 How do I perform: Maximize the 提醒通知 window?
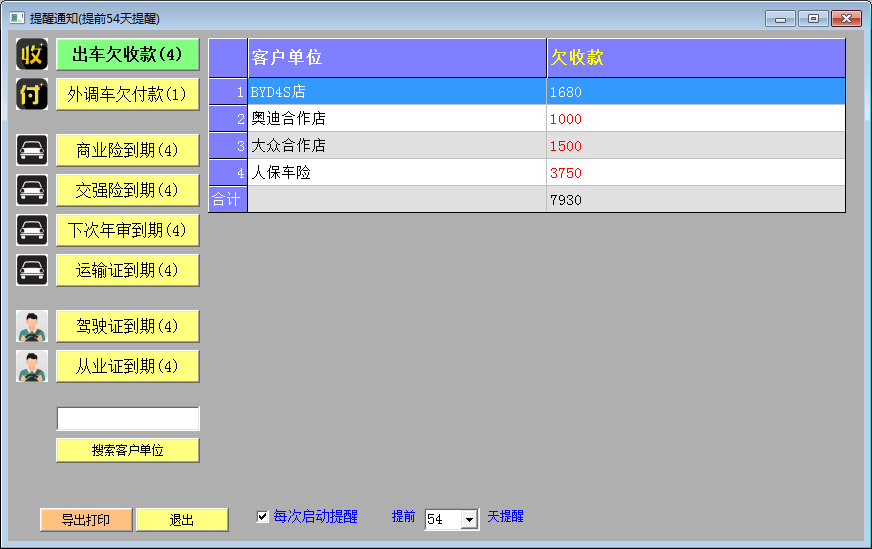click(813, 19)
